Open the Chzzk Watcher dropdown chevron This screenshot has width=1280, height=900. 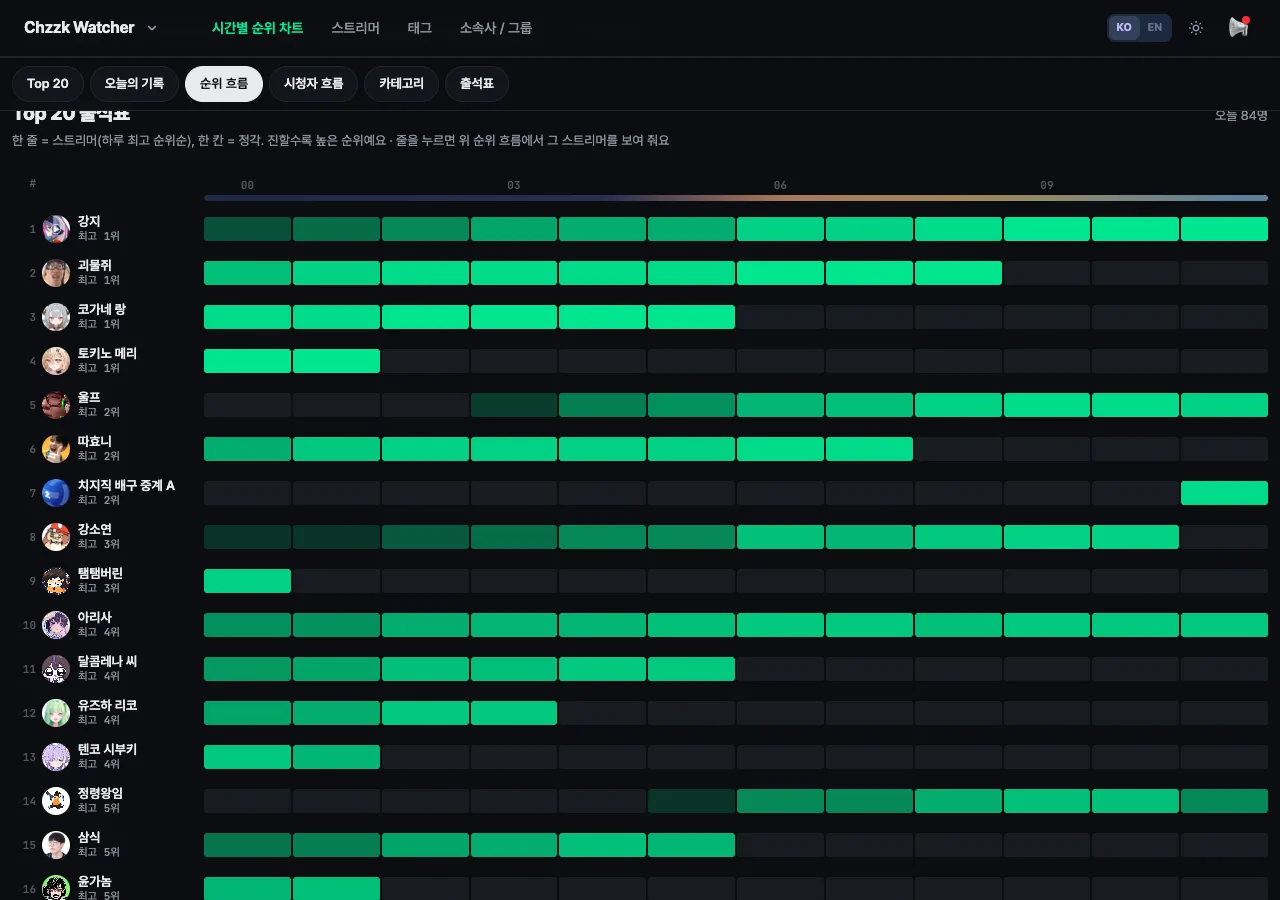click(152, 28)
